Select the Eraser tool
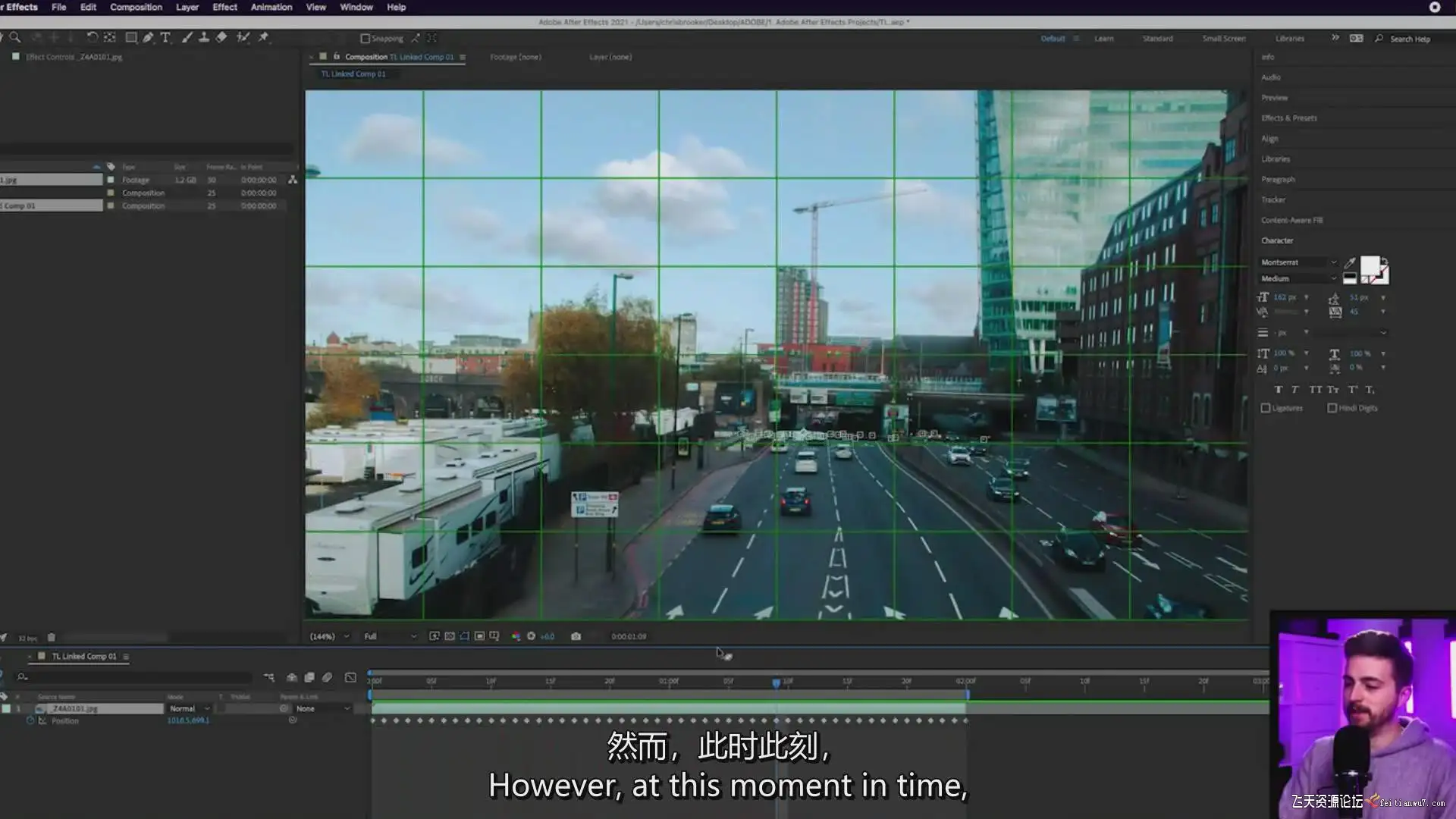The width and height of the screenshot is (1456, 819). coord(221,37)
